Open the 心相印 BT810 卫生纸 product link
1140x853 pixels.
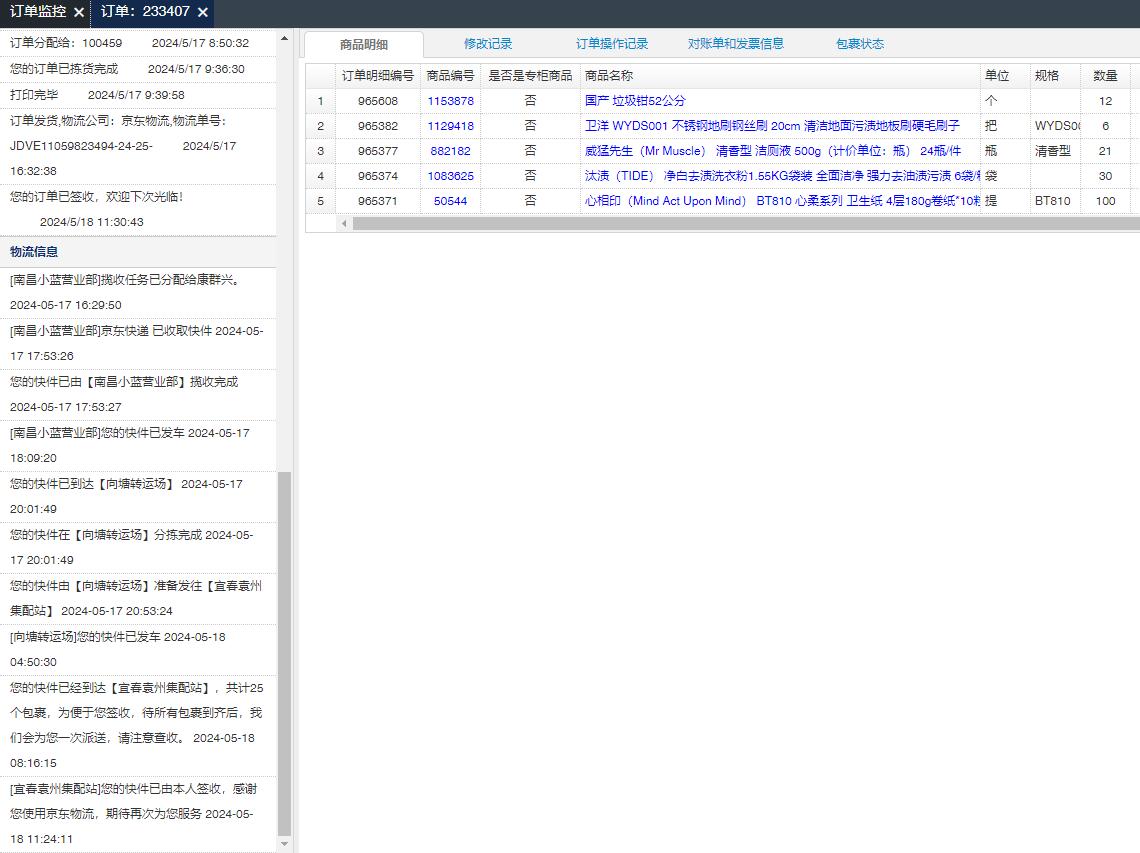pos(782,201)
